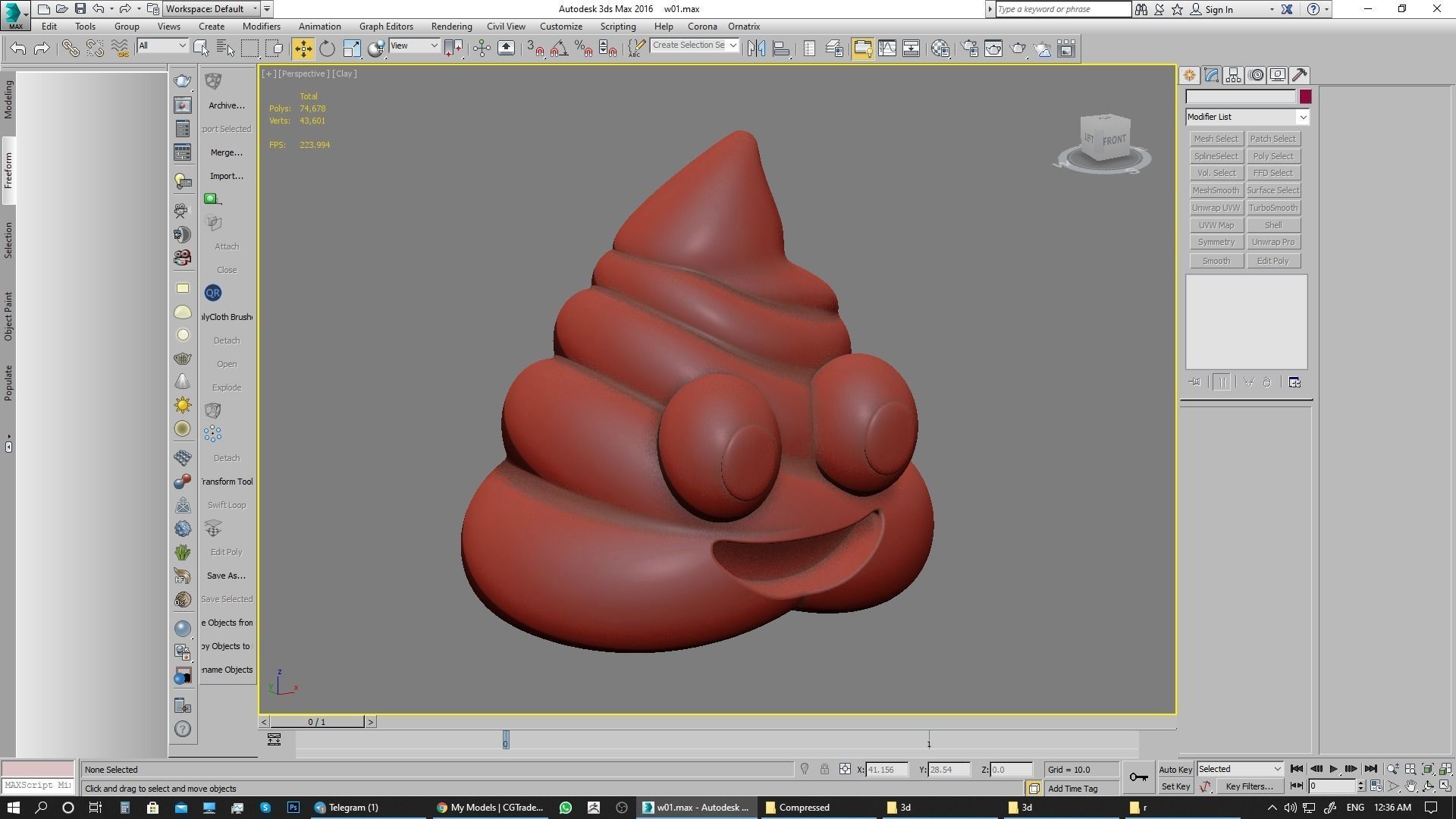Open the Hierarchy command panel tab

1233,75
